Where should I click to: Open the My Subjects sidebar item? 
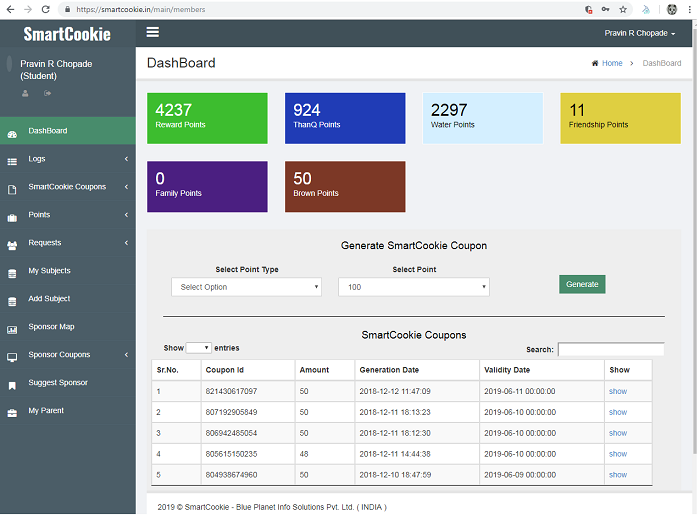tap(49, 271)
